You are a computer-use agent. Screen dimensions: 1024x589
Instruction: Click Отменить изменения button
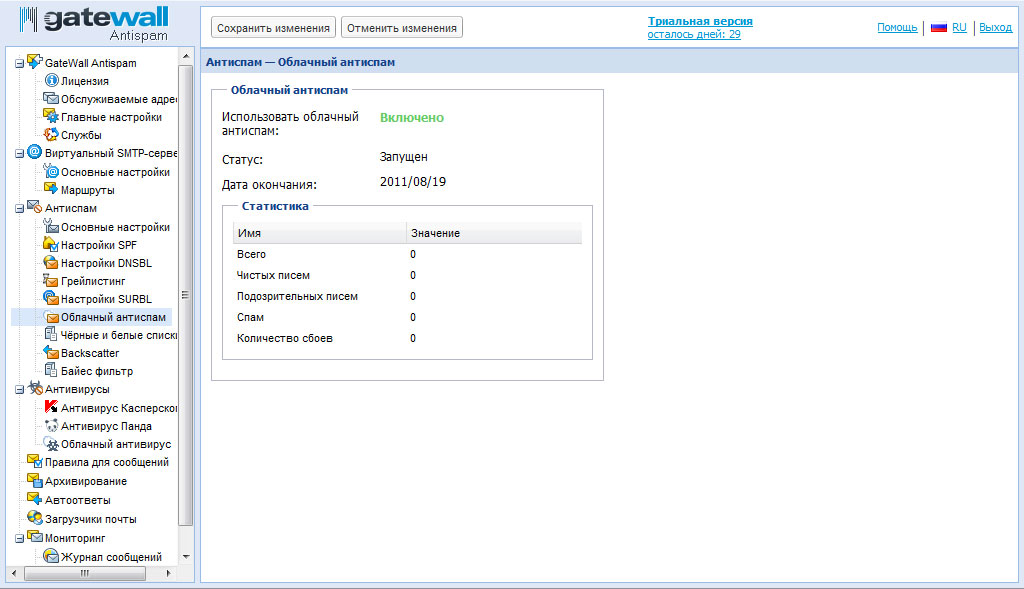point(402,28)
